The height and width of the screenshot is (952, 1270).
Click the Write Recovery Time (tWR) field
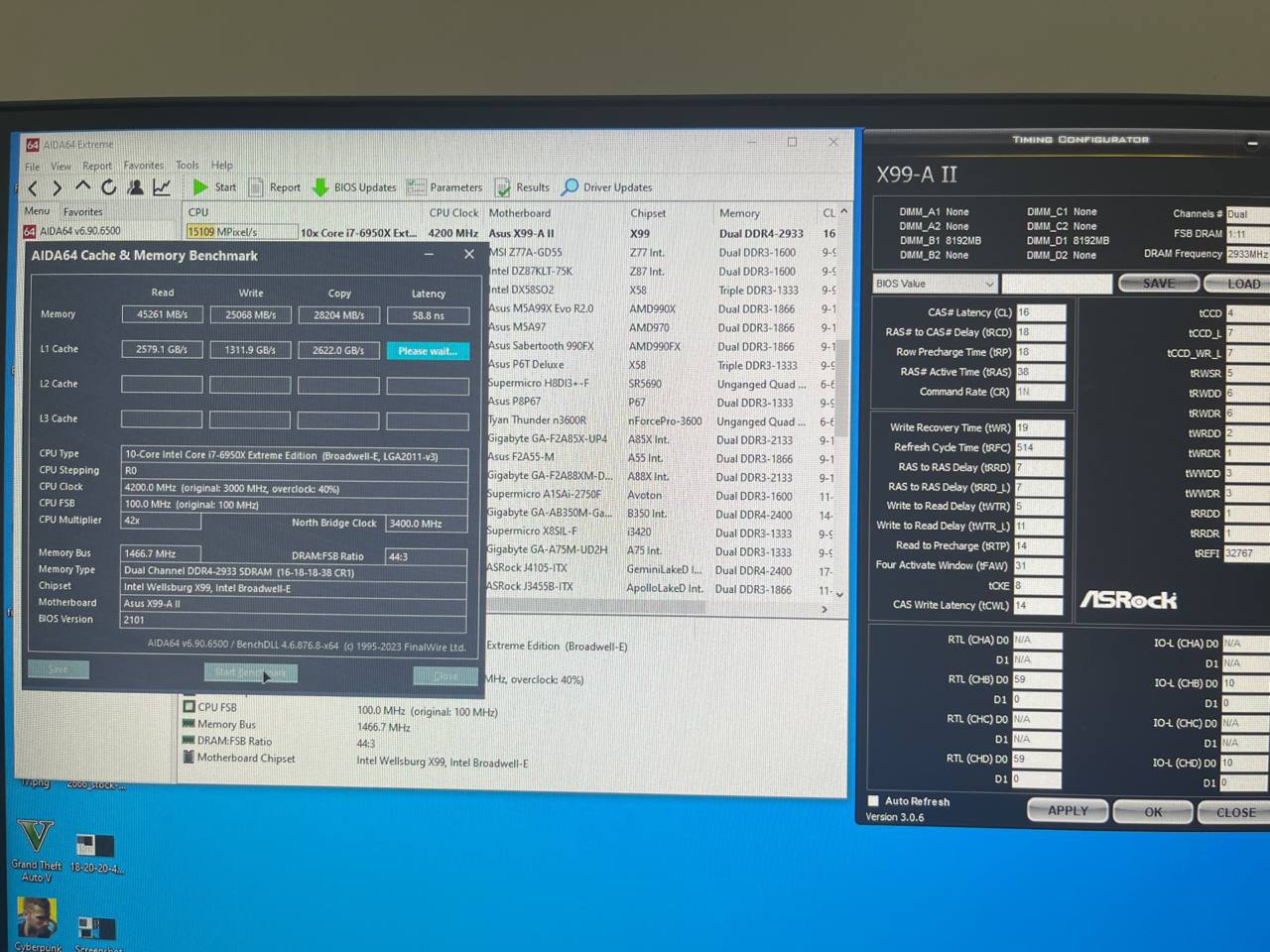1039,427
